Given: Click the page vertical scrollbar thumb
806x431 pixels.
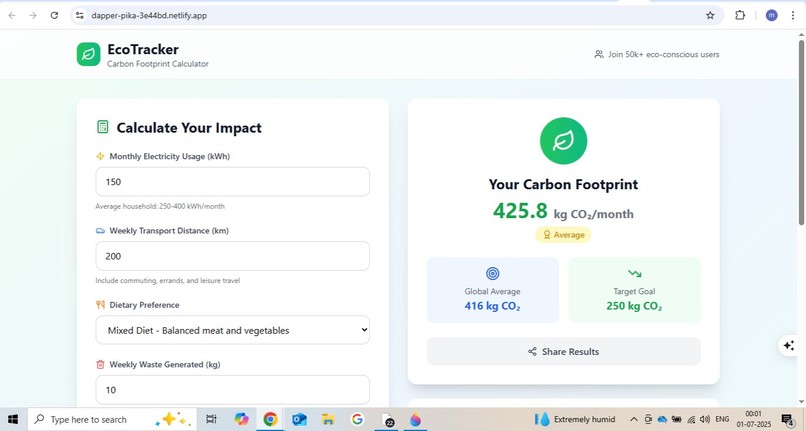Looking at the screenshot, I should pos(801,131).
